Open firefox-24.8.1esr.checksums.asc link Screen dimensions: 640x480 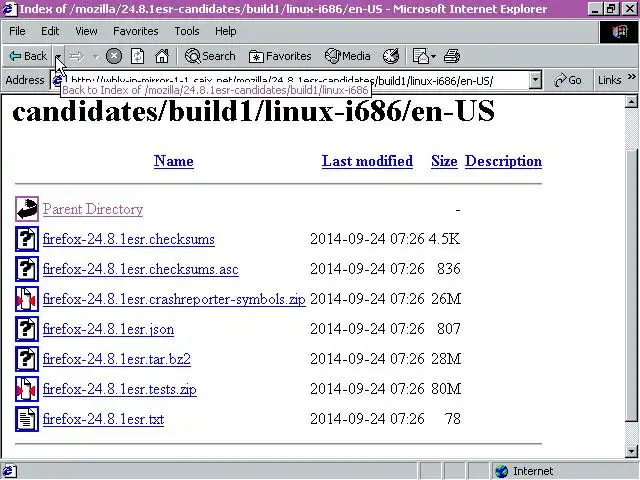(x=140, y=269)
